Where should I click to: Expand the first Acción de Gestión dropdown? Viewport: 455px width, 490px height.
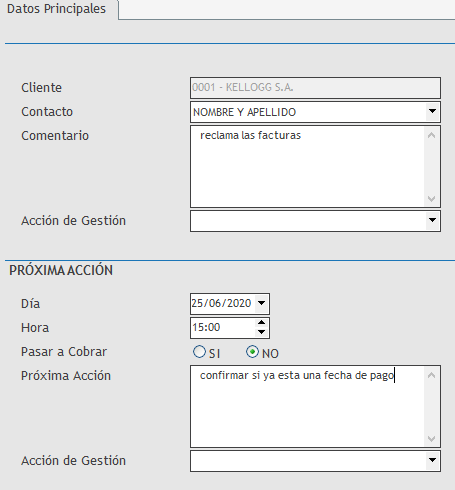(x=432, y=220)
